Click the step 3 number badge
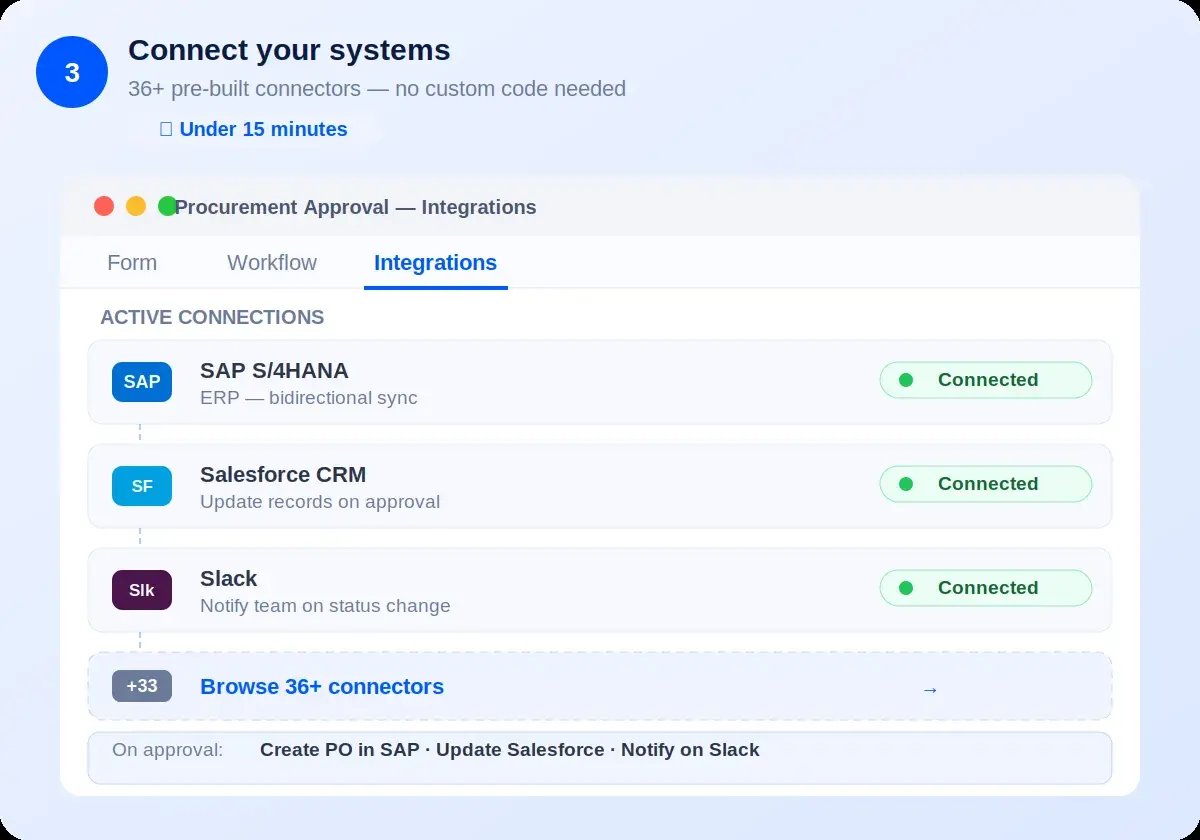This screenshot has height=840, width=1200. point(71,71)
